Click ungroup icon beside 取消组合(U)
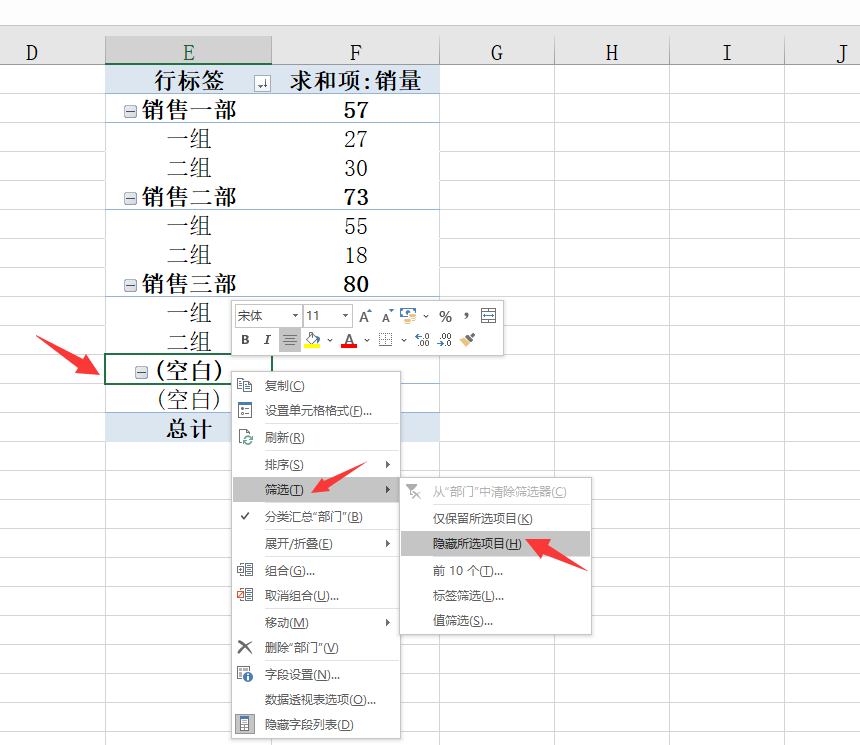Image resolution: width=860 pixels, height=745 pixels. coord(245,594)
